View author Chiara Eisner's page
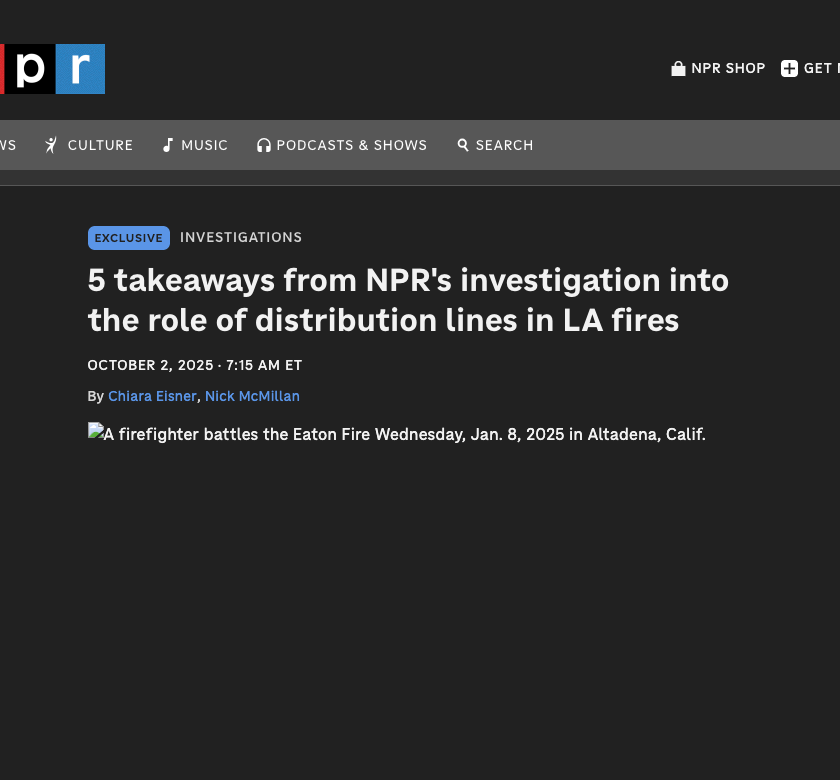840x780 pixels. pyautogui.click(x=152, y=396)
